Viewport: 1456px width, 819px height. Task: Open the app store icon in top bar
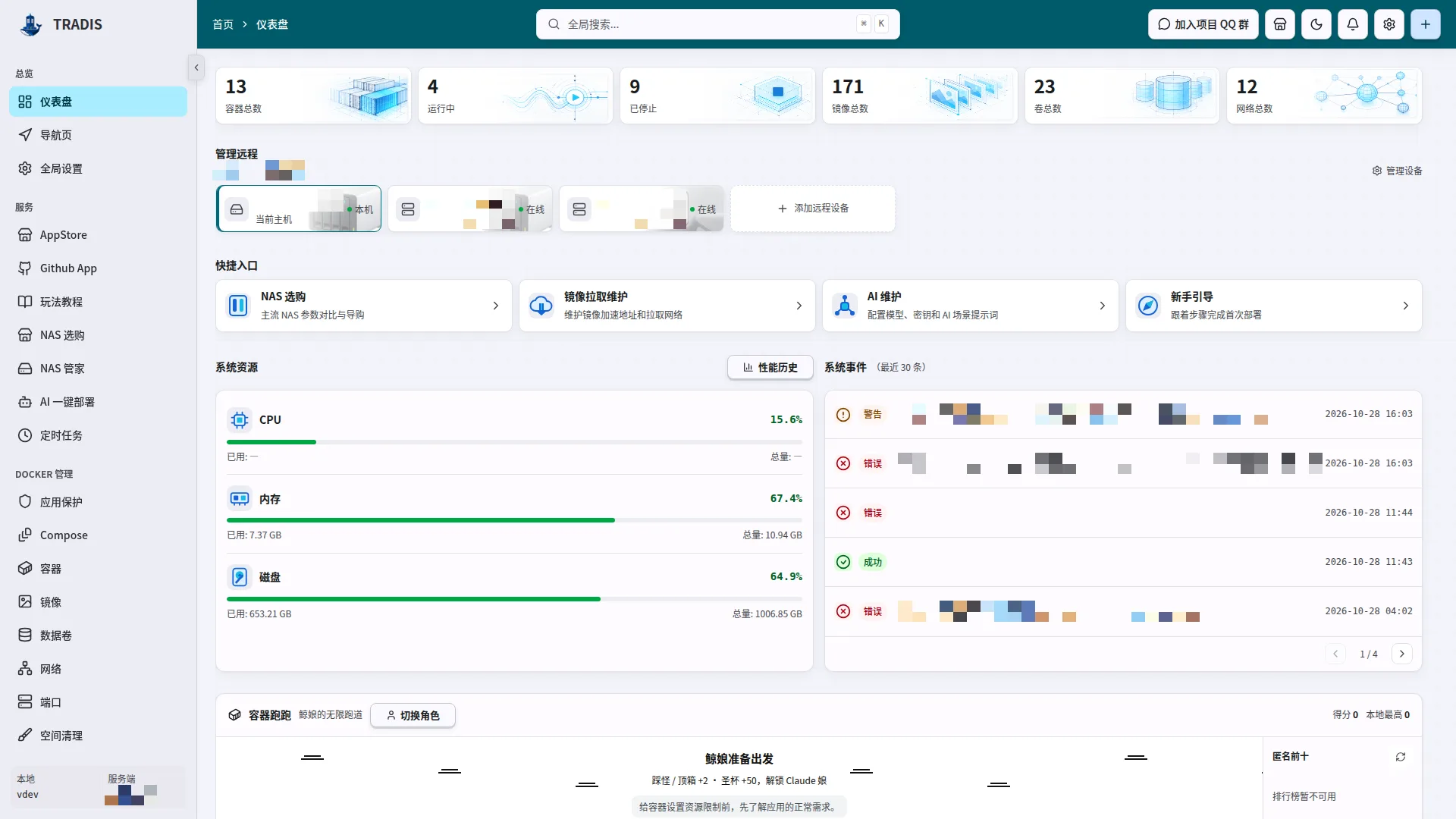(1280, 24)
